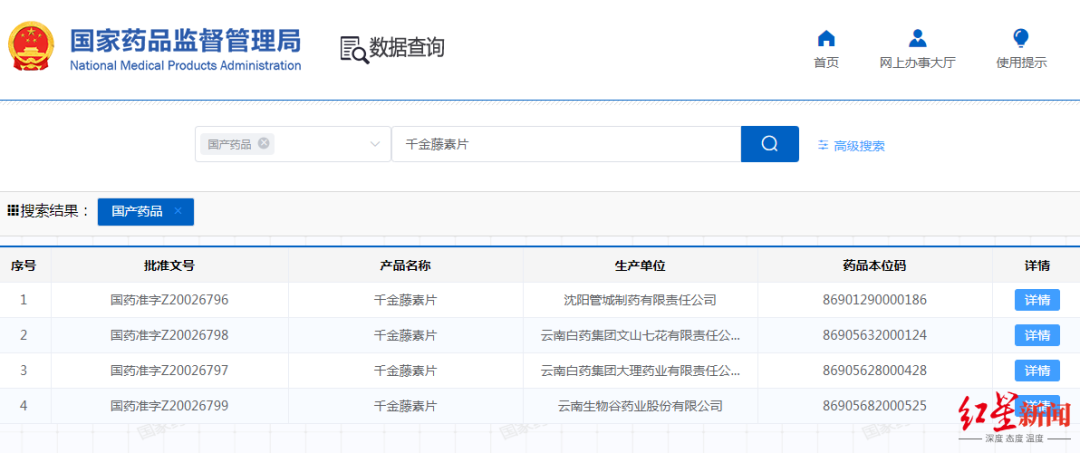
Task: Click the 生产单位 column header
Action: tap(640, 266)
